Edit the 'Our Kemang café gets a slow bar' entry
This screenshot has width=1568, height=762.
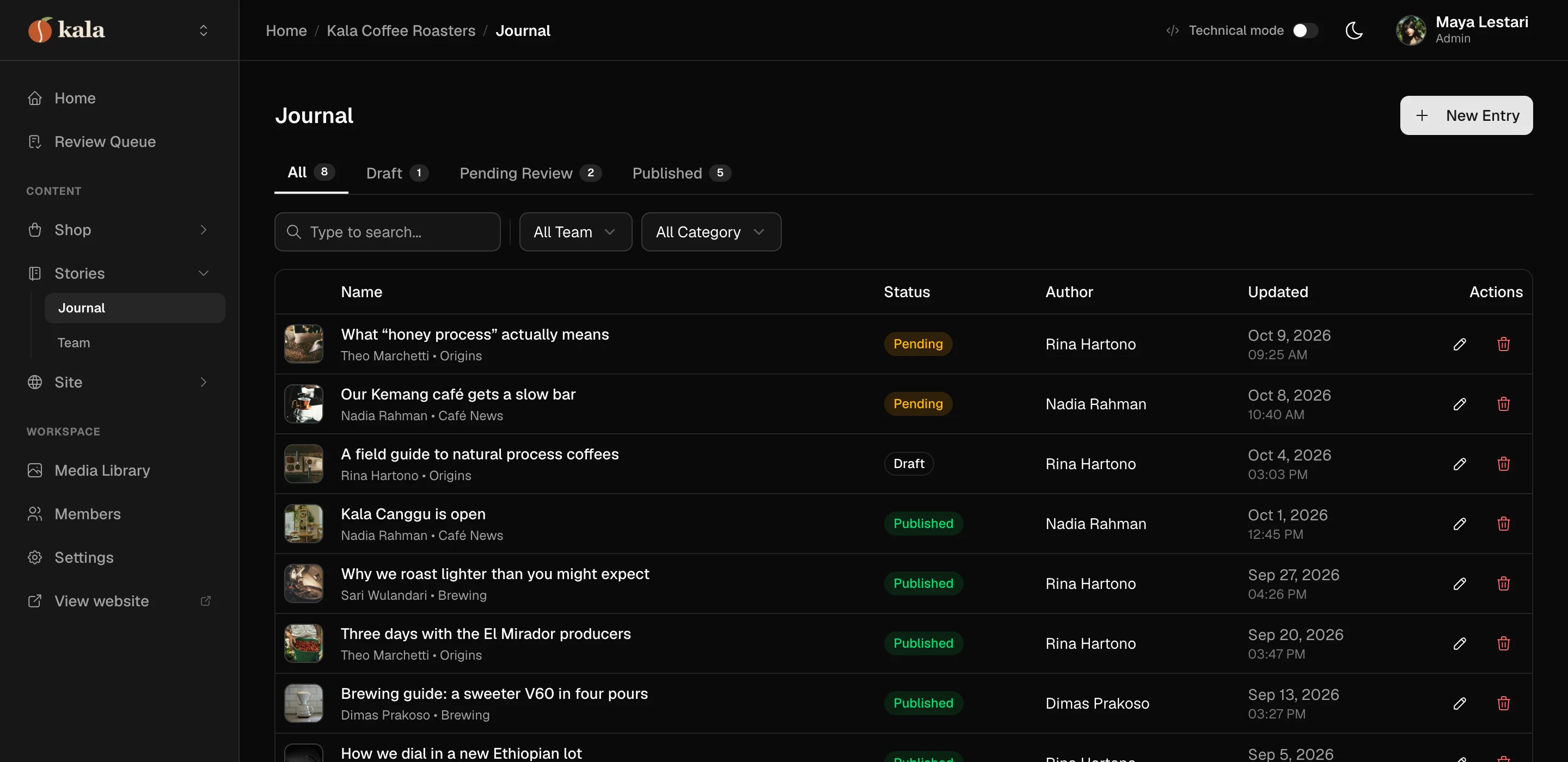click(1460, 404)
